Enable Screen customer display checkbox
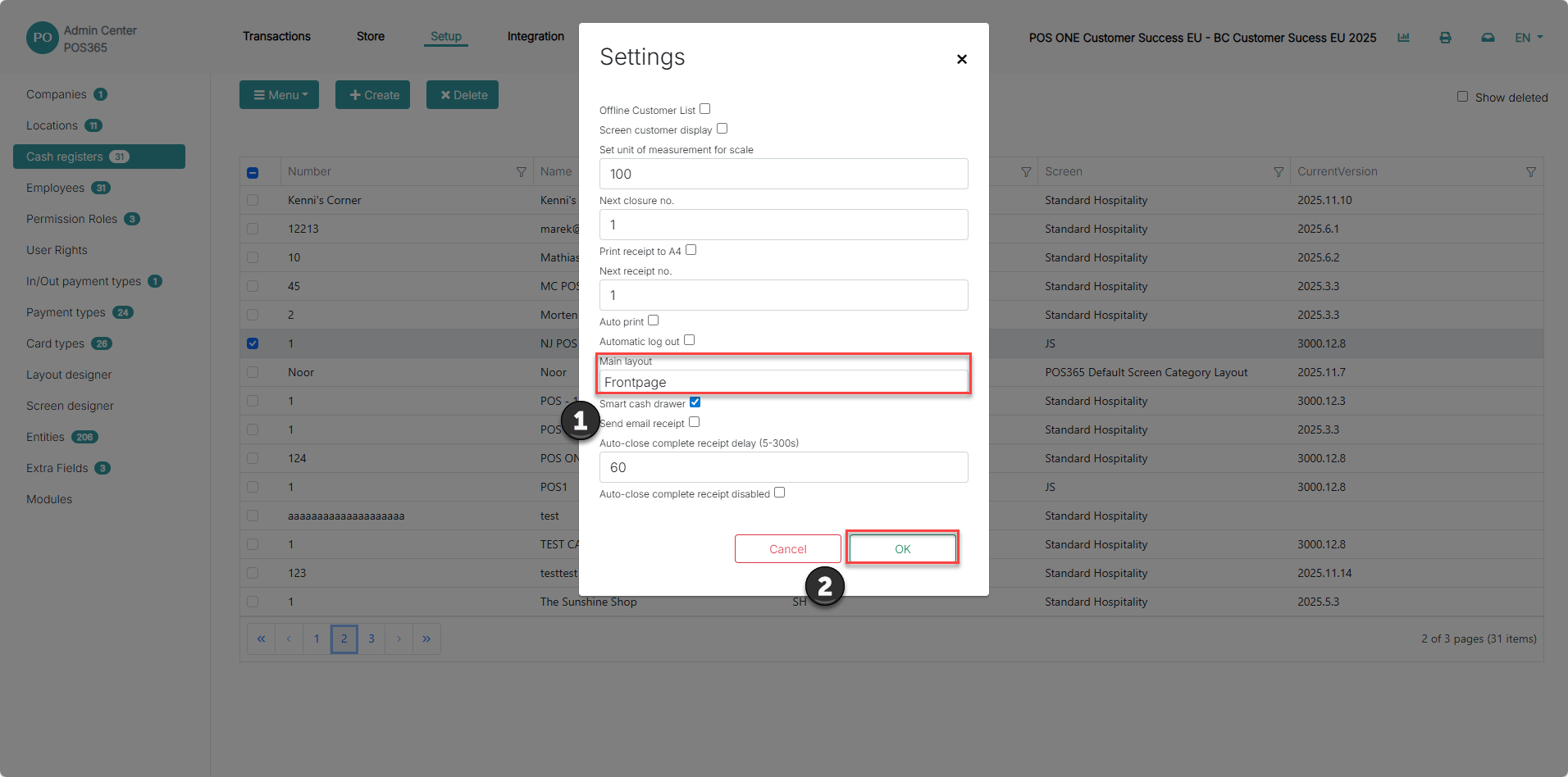 click(x=722, y=129)
